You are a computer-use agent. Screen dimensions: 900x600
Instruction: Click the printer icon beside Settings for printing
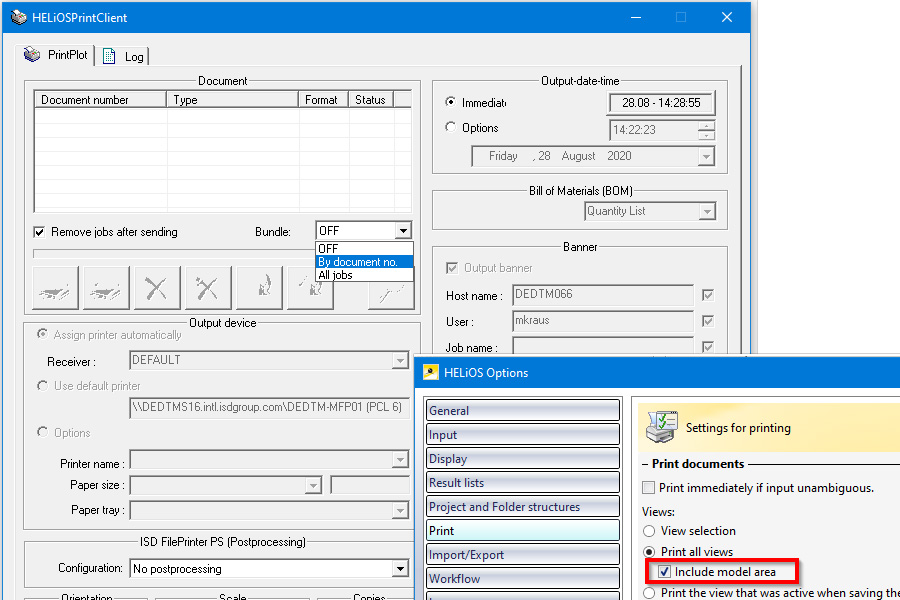(662, 427)
